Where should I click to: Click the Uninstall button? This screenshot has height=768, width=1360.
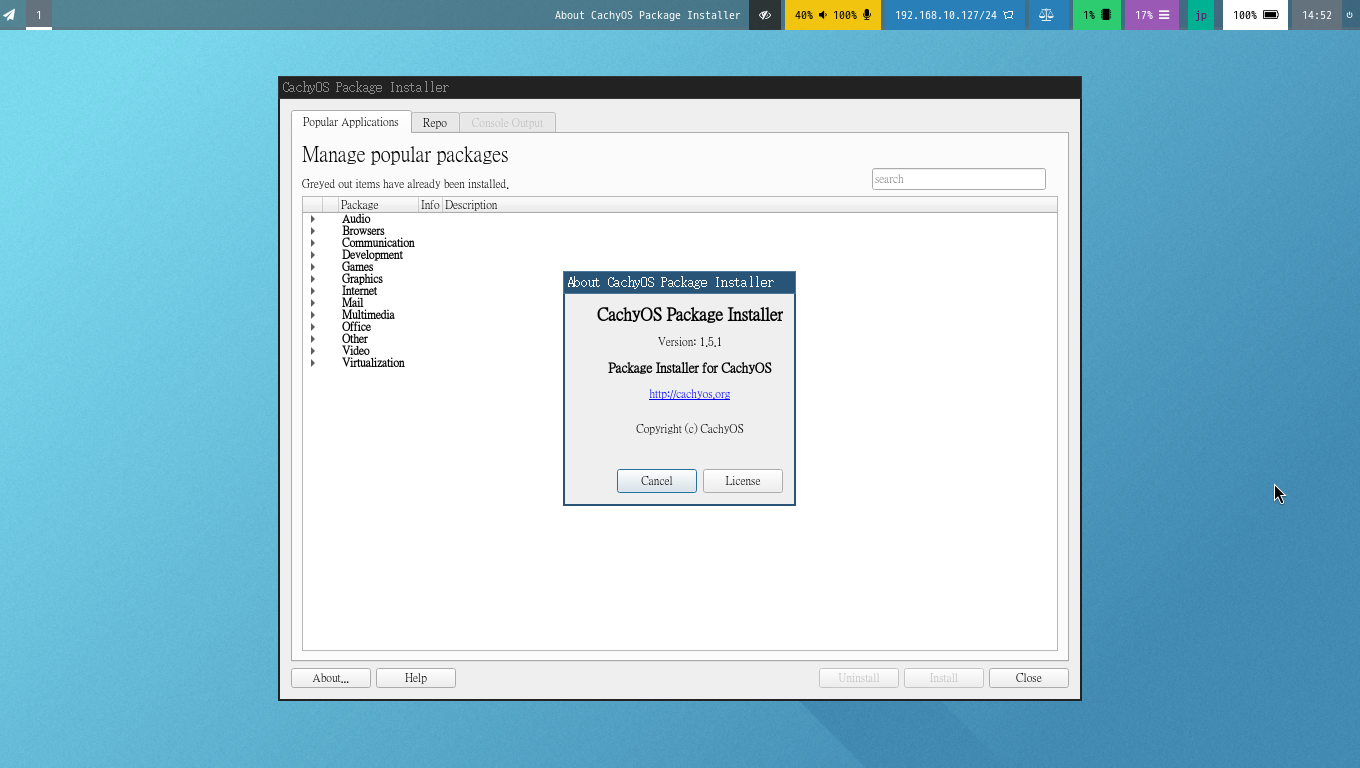[x=859, y=678]
